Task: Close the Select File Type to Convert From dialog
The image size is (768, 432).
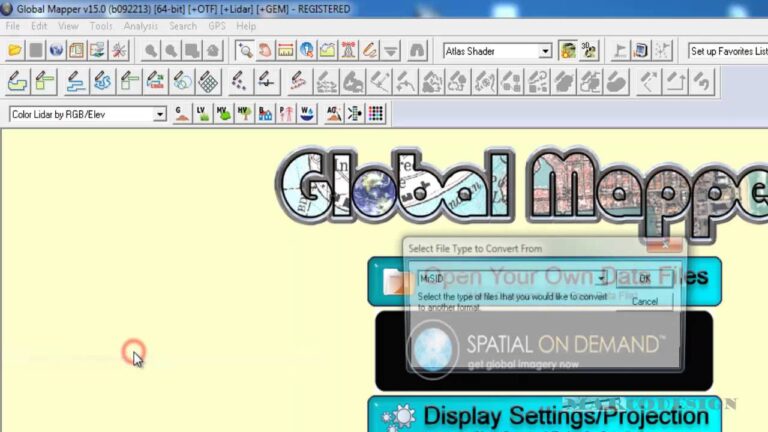Action: [x=665, y=244]
